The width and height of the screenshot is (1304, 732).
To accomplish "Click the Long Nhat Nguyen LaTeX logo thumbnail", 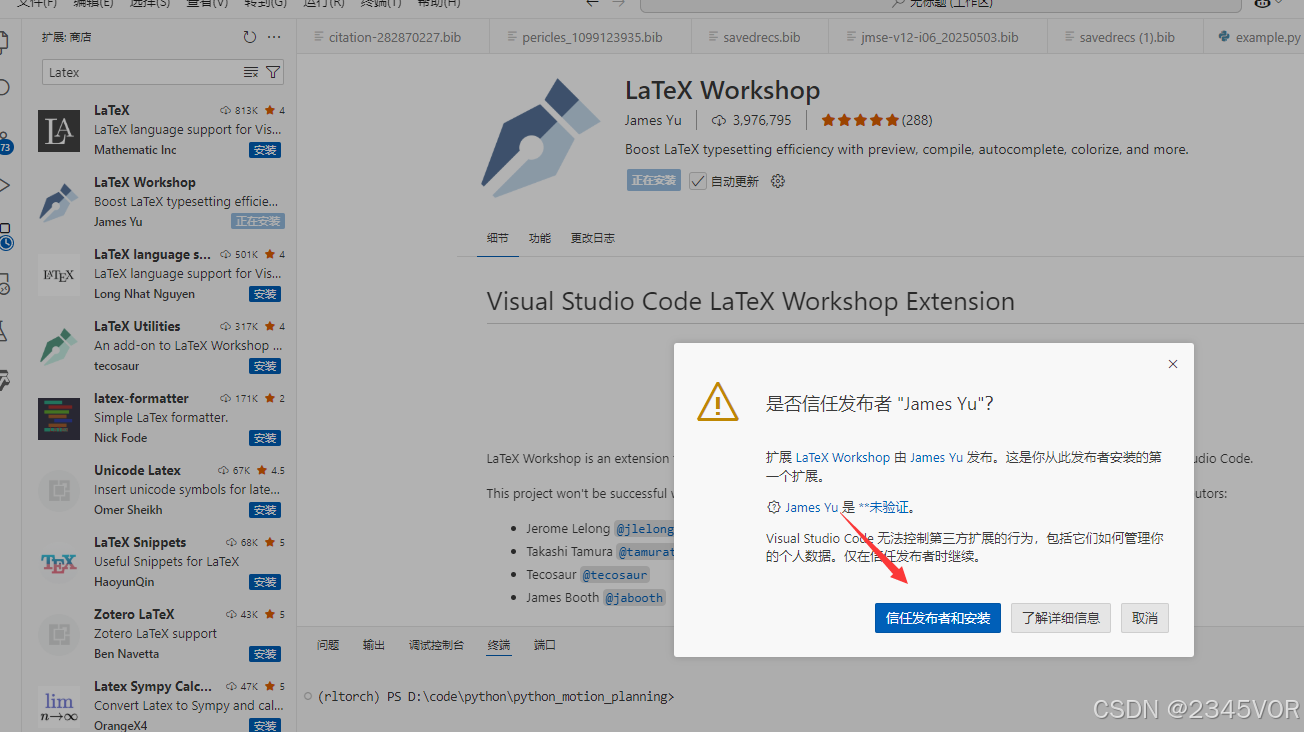I will (x=59, y=275).
